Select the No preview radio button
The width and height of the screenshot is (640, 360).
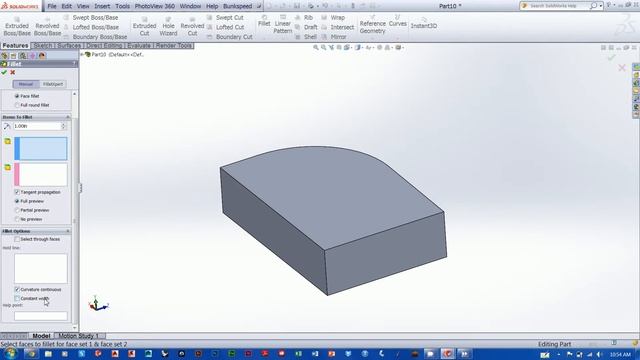pyautogui.click(x=17, y=219)
